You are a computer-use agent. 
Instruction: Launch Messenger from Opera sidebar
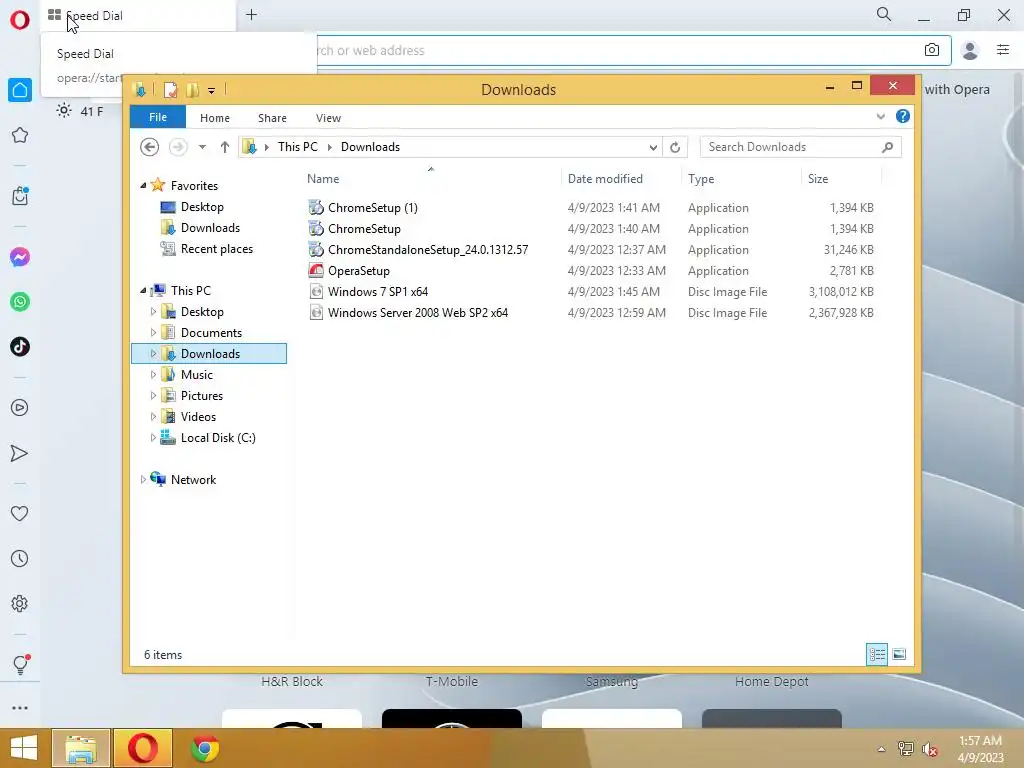click(20, 257)
